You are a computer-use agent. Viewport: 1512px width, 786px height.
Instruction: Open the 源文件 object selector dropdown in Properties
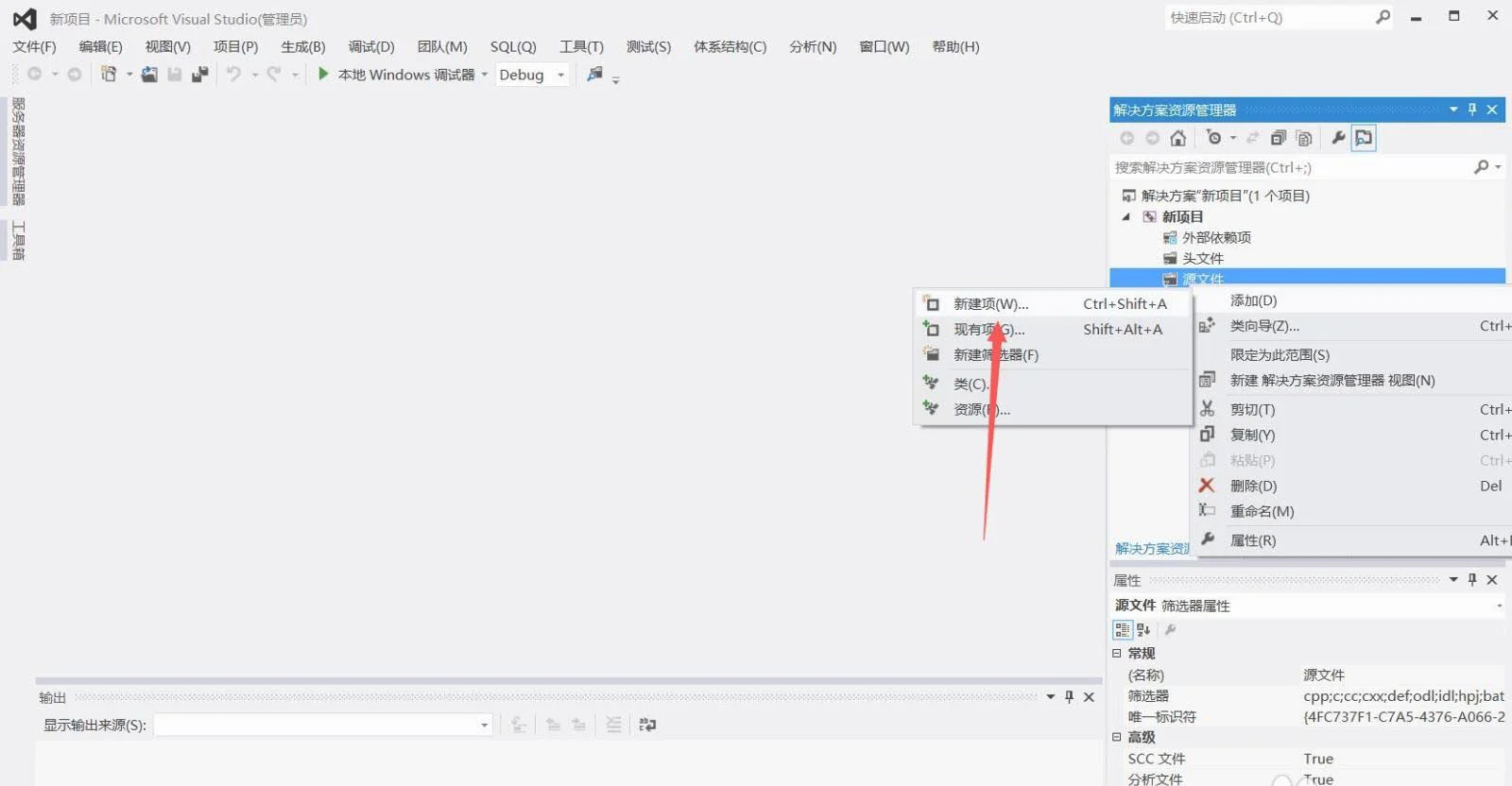point(1499,606)
